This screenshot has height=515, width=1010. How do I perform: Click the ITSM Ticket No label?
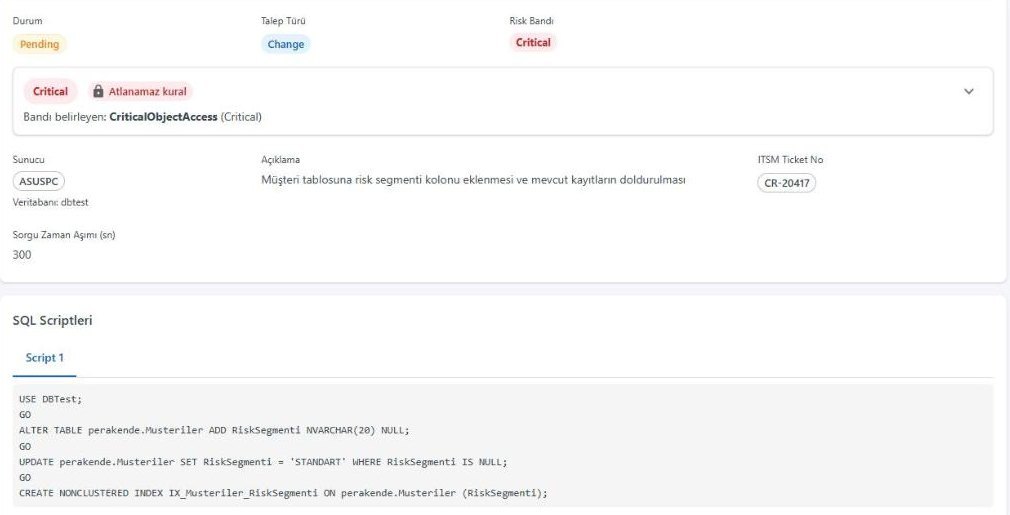[x=790, y=160]
